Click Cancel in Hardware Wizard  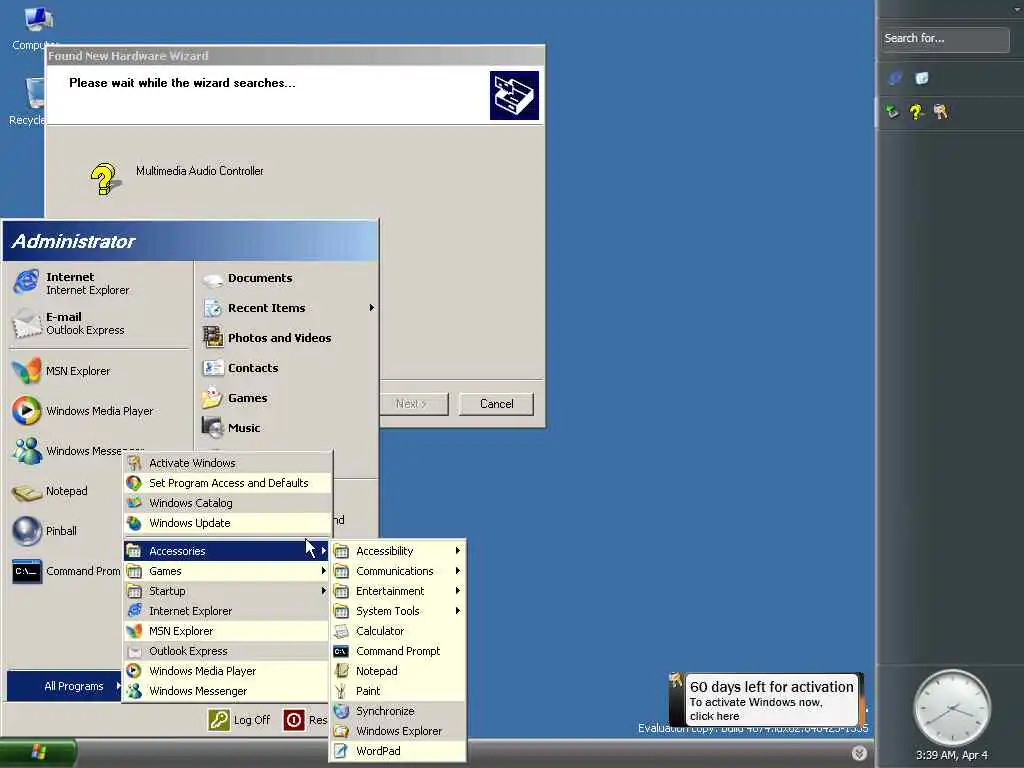[496, 404]
